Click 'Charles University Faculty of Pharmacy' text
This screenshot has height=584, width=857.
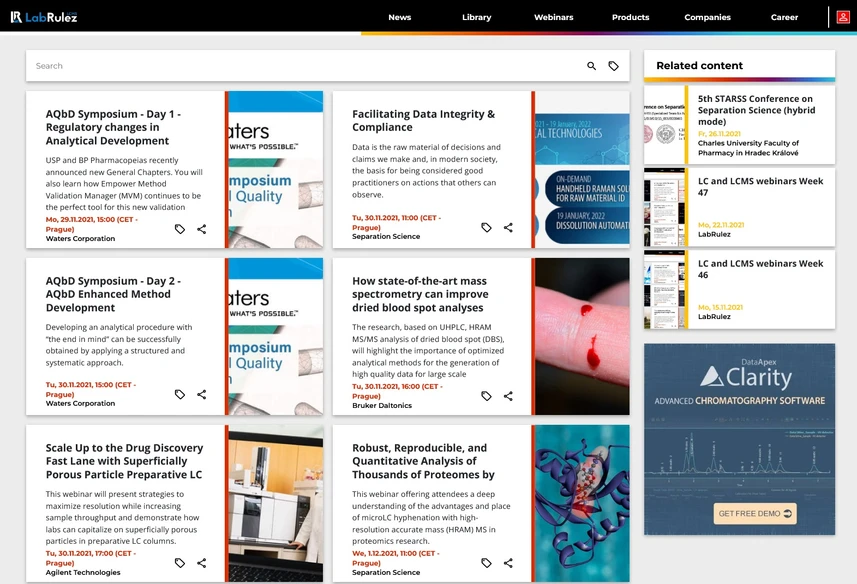(x=748, y=148)
